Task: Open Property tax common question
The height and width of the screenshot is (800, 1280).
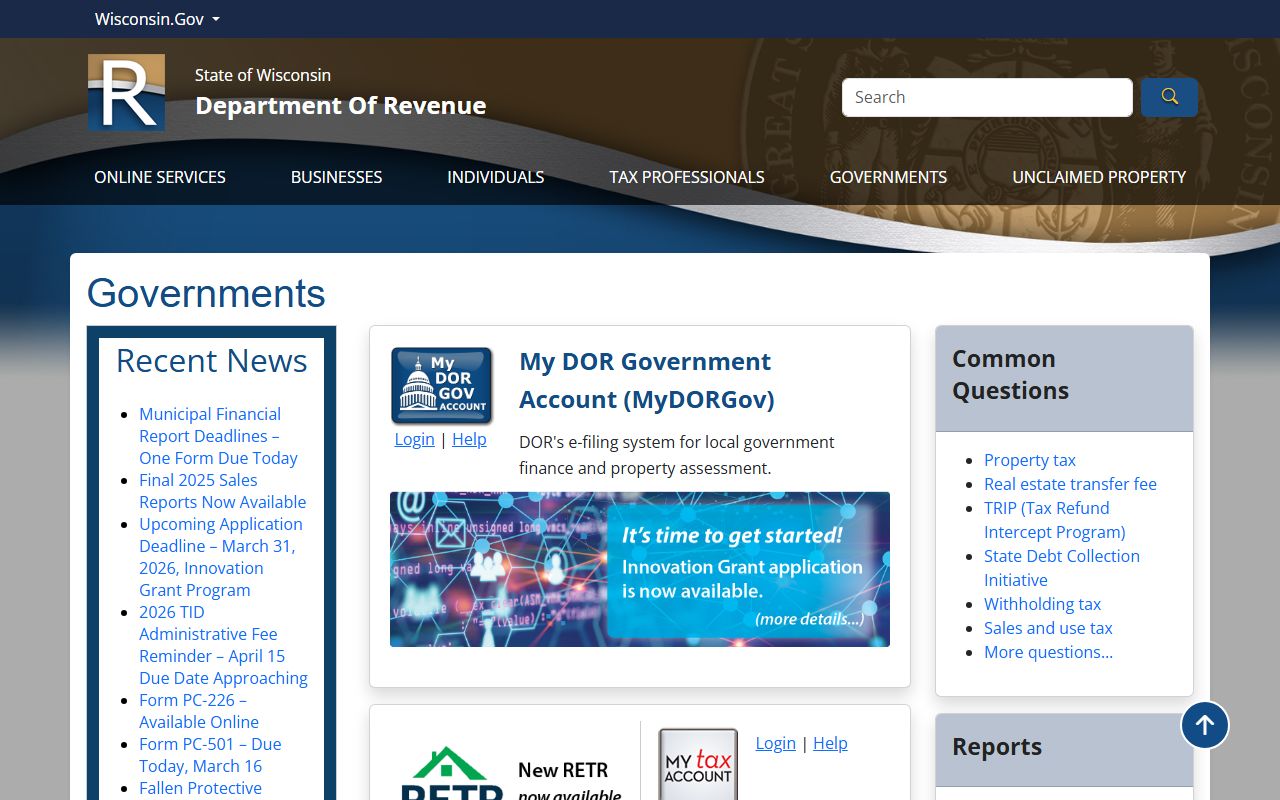Action: [1029, 460]
